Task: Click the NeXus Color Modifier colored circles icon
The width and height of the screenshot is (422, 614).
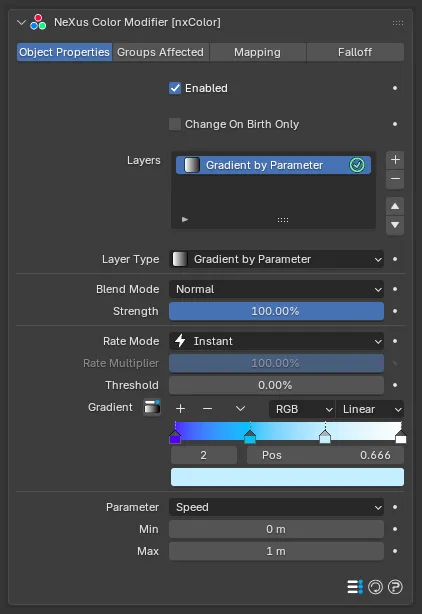Action: pos(38,22)
